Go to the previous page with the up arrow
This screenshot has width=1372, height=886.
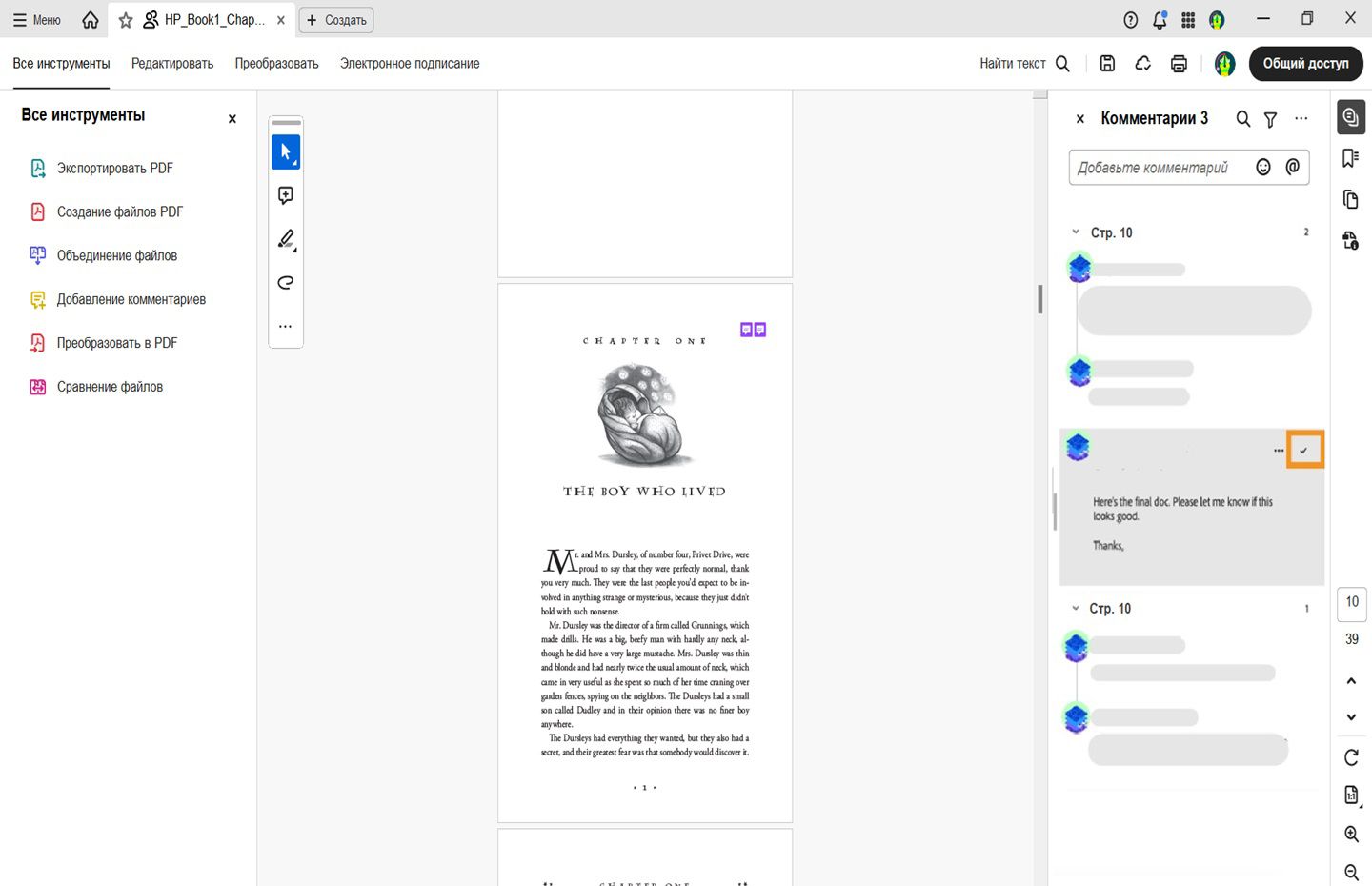[x=1351, y=681]
